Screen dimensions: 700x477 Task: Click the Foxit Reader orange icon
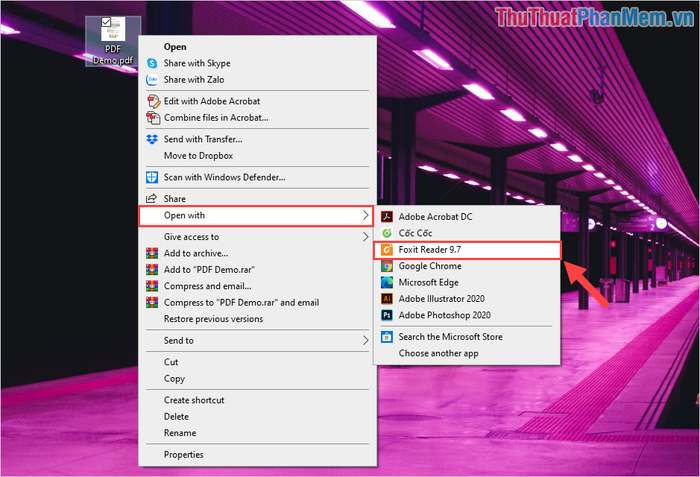(x=387, y=250)
